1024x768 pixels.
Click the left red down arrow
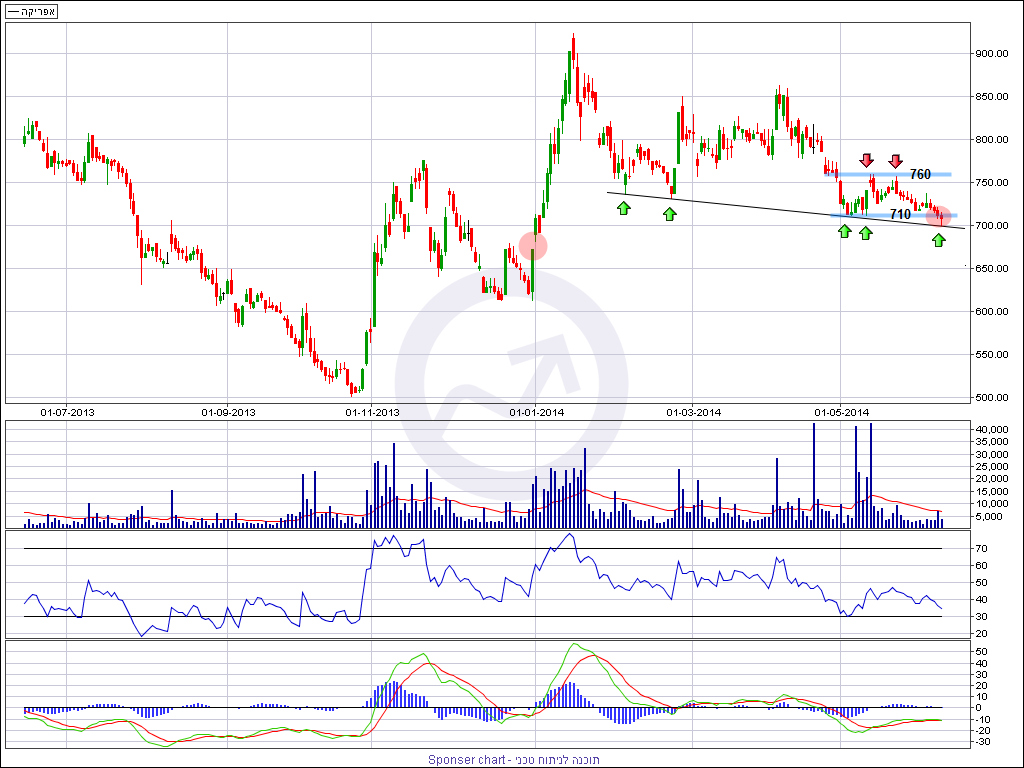coord(867,160)
